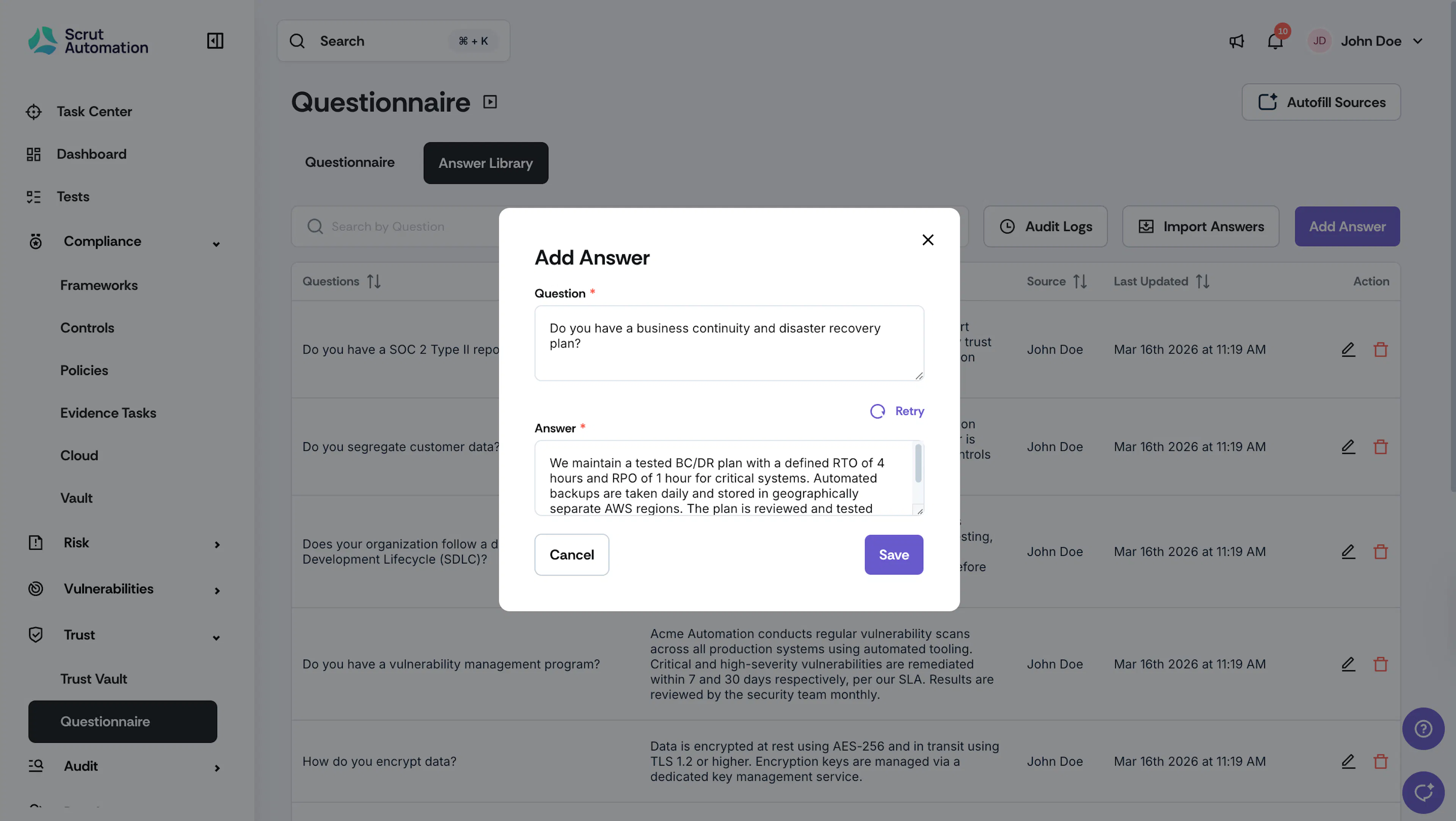Image resolution: width=1456 pixels, height=821 pixels.
Task: Delete the encrypt data answer row
Action: click(x=1380, y=761)
